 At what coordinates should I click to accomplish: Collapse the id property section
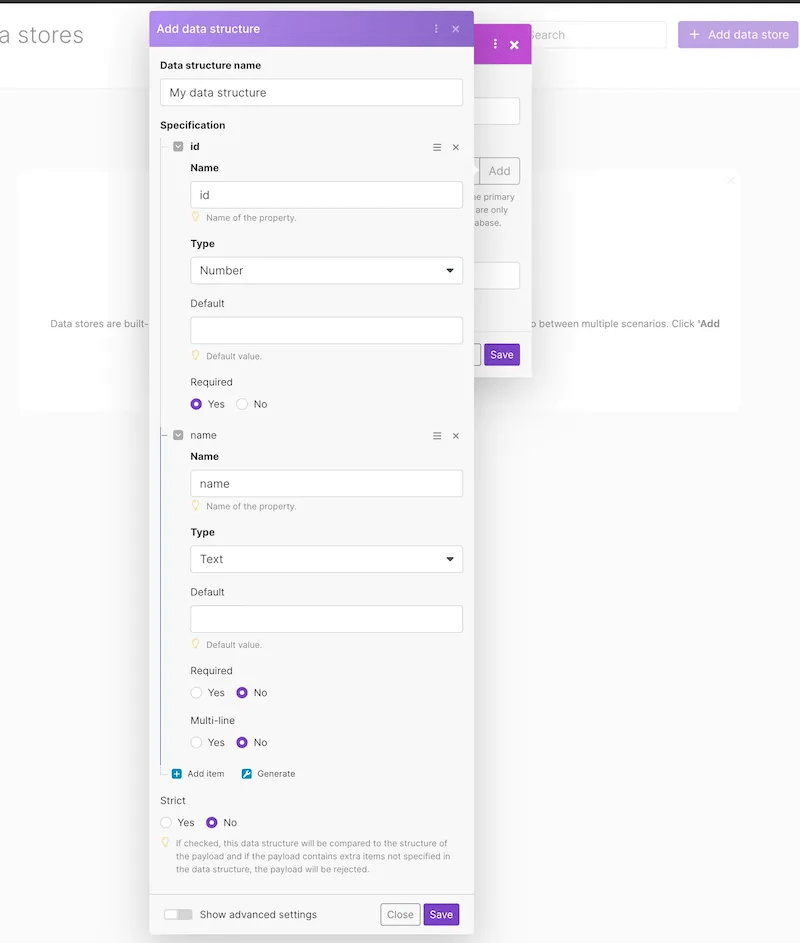coord(177,146)
